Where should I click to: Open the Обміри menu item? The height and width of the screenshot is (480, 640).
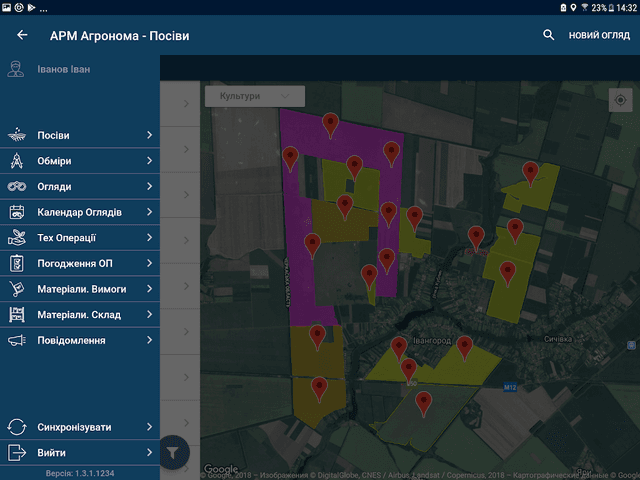pyautogui.click(x=80, y=161)
